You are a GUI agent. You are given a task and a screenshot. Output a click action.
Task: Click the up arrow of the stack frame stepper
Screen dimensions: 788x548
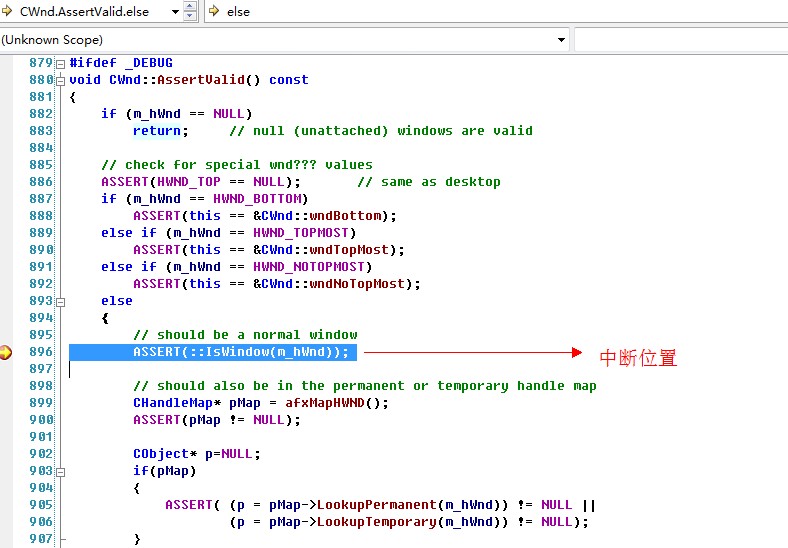pyautogui.click(x=191, y=7)
